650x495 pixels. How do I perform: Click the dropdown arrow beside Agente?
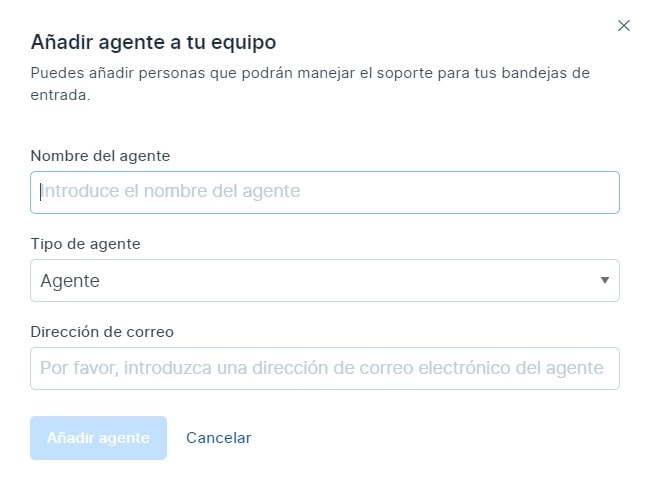(604, 281)
